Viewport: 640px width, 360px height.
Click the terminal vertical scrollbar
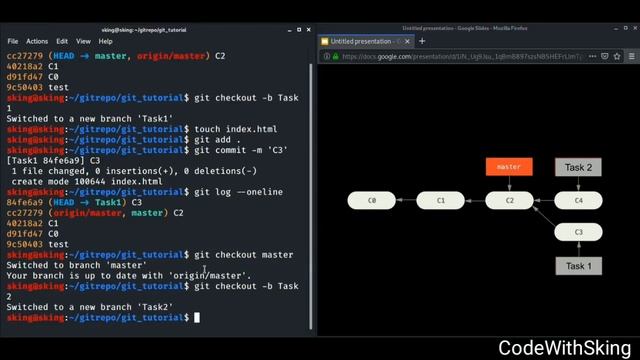311,196
